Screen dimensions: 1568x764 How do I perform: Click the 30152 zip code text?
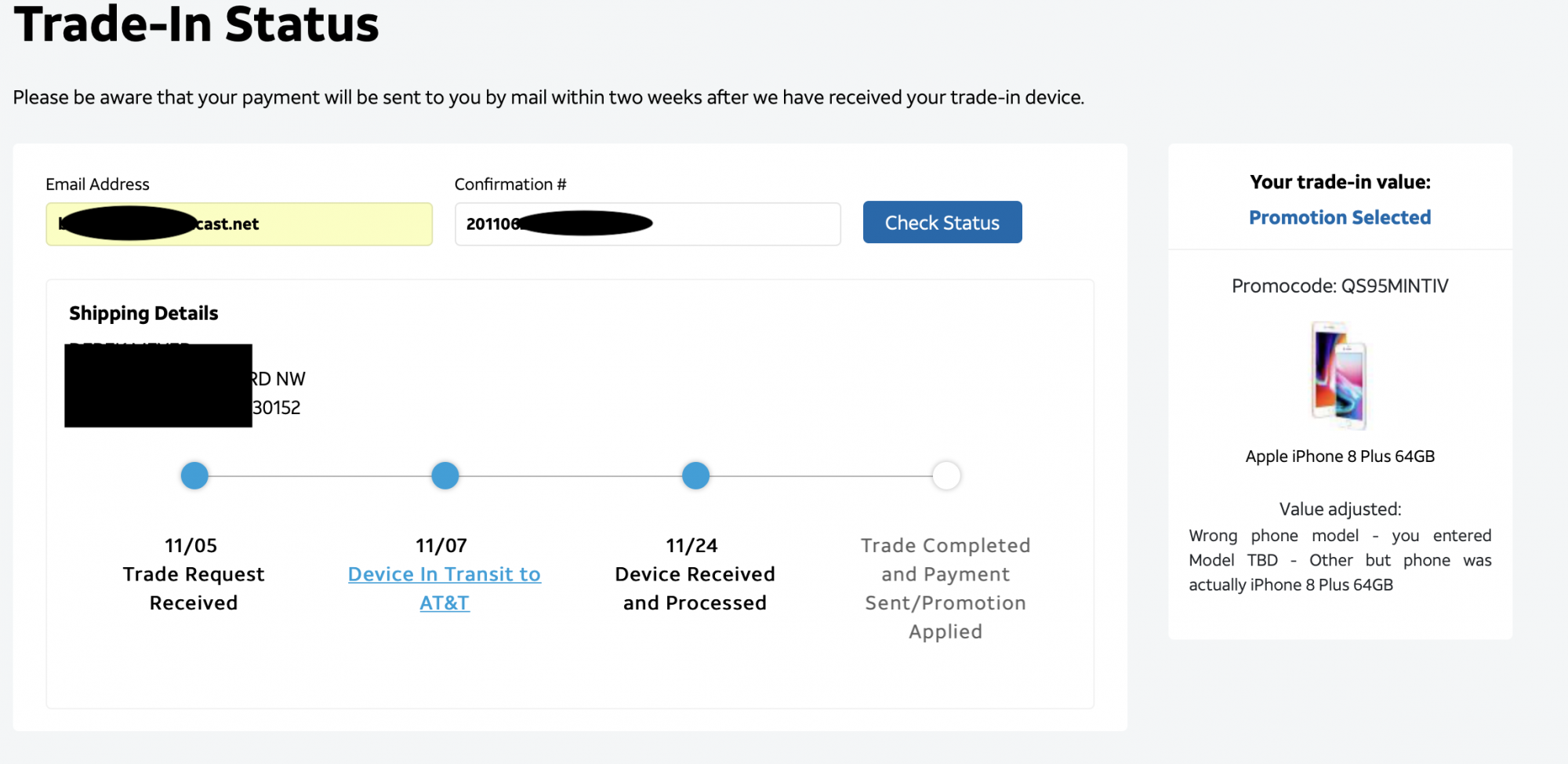(277, 408)
